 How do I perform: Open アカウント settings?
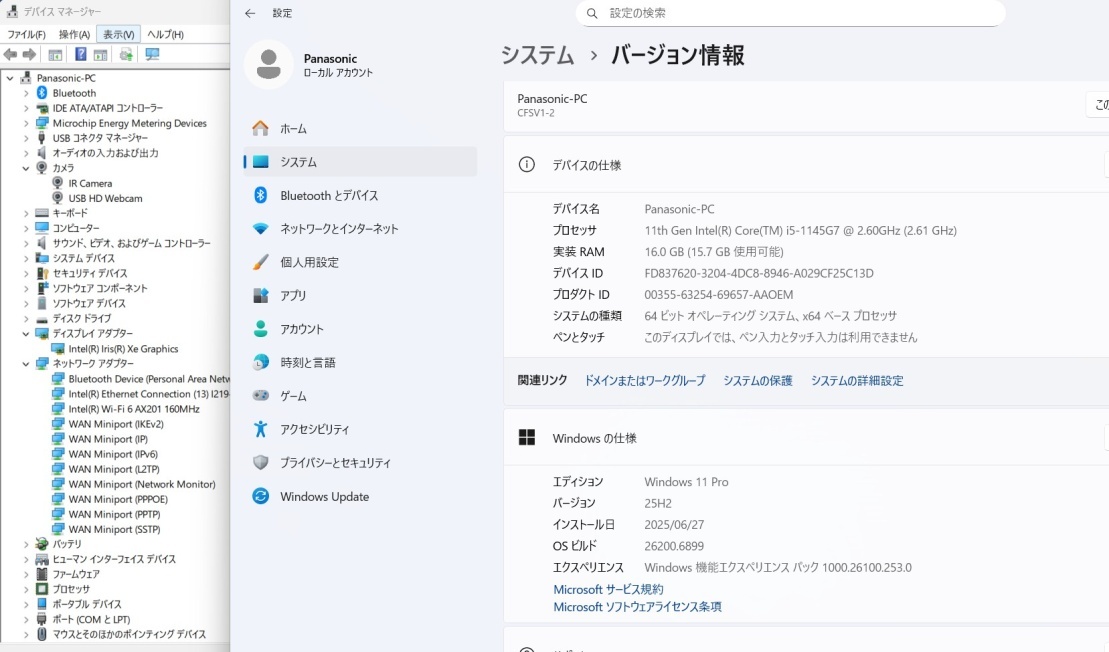[359, 329]
